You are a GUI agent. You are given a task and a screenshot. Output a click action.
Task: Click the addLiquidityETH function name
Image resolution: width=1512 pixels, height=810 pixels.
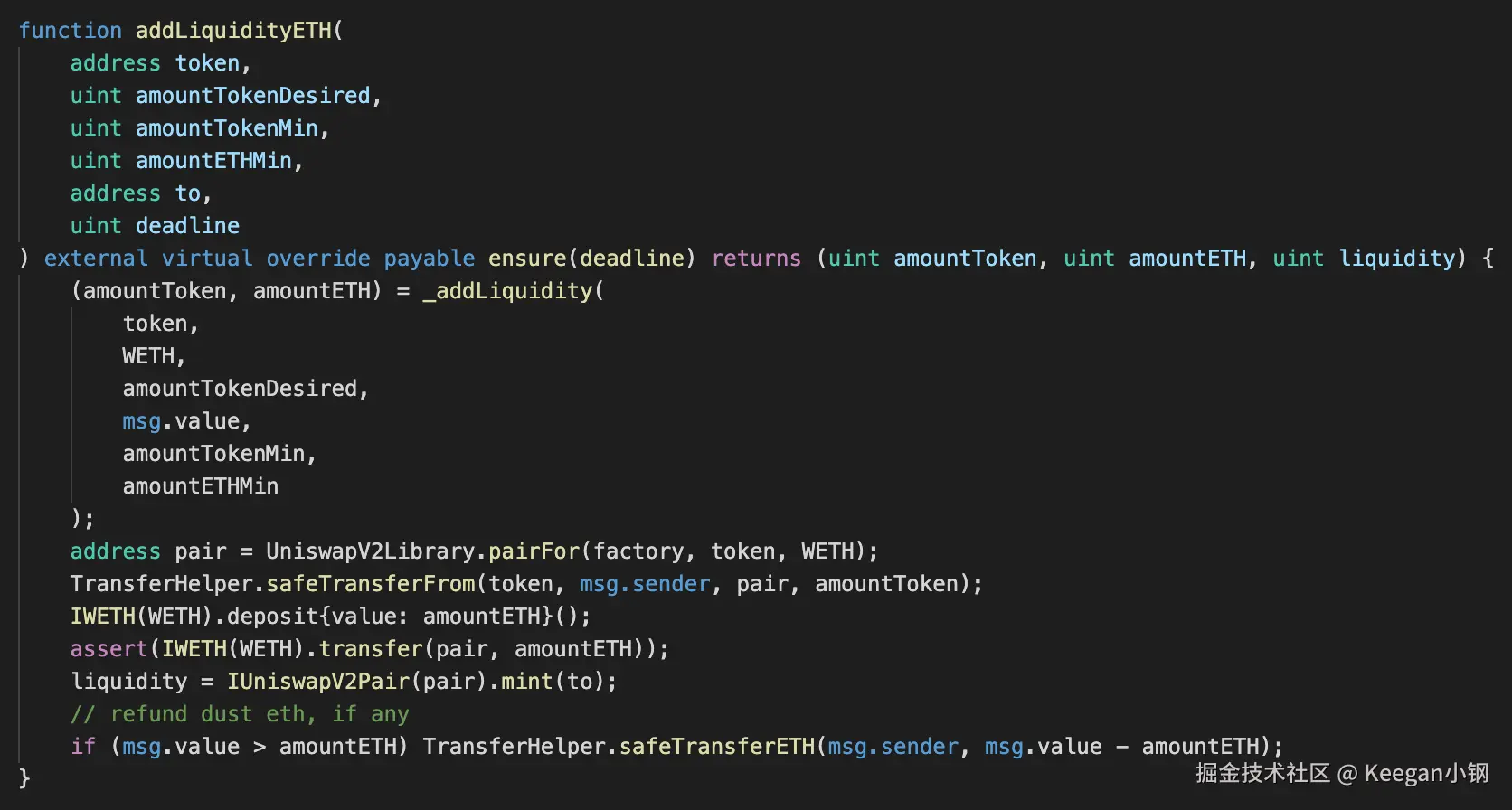233,30
